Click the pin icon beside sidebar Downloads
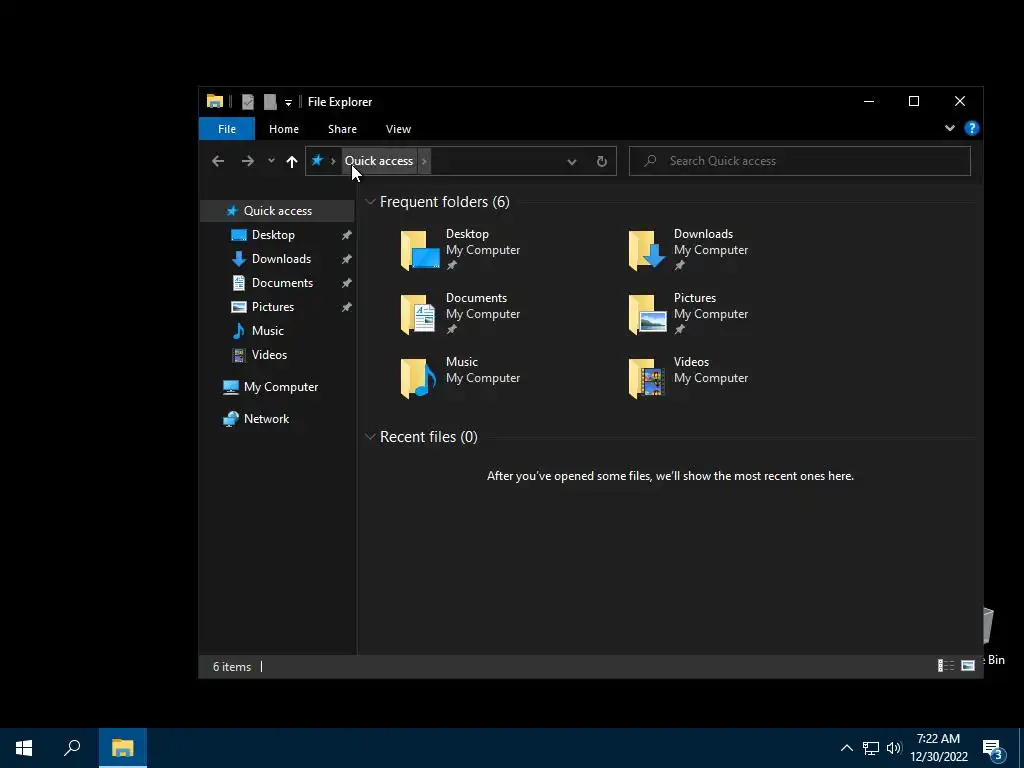1024x768 pixels. coord(346,259)
